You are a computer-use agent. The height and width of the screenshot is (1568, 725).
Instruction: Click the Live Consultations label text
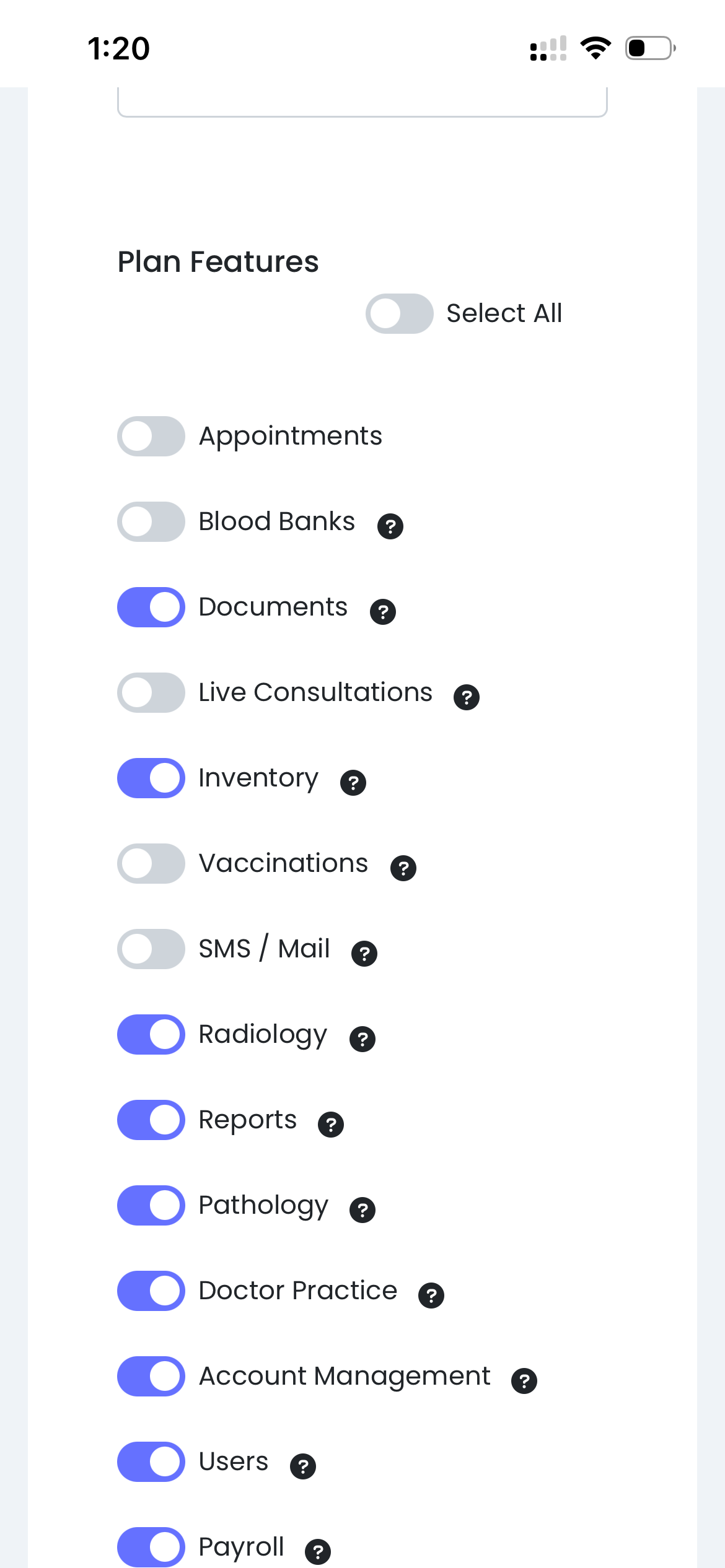315,692
